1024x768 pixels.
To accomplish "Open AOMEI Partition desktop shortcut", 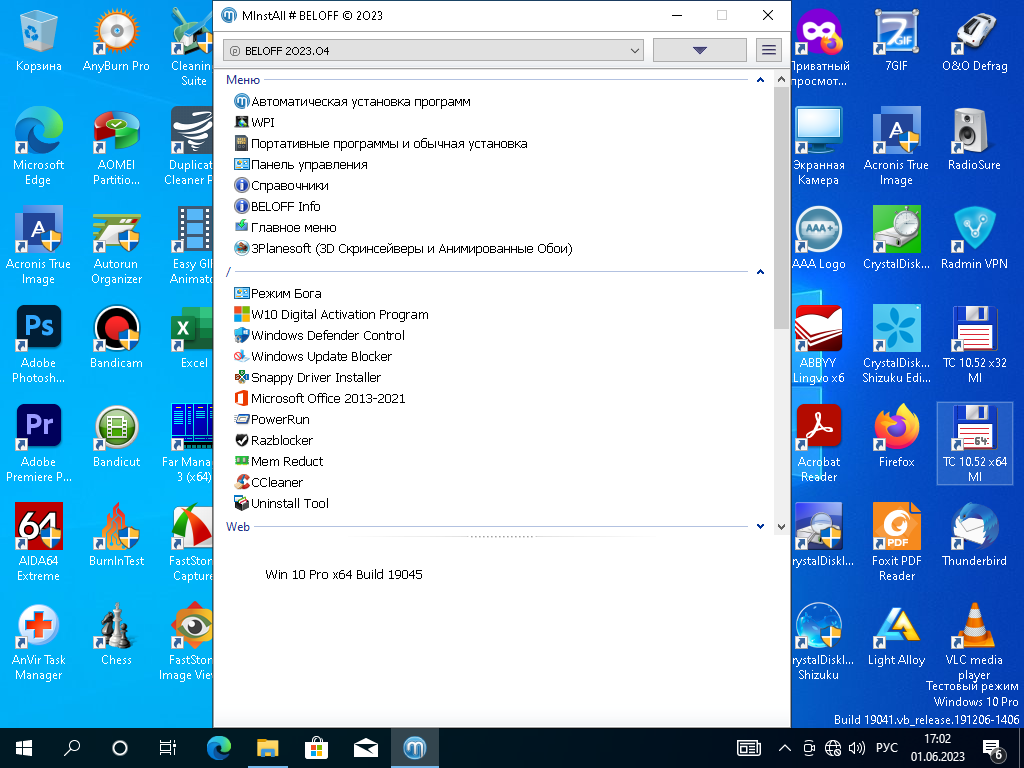I will pyautogui.click(x=116, y=146).
